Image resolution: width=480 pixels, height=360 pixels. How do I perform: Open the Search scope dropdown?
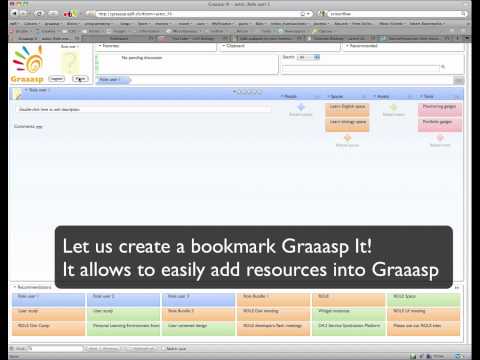(x=308, y=57)
